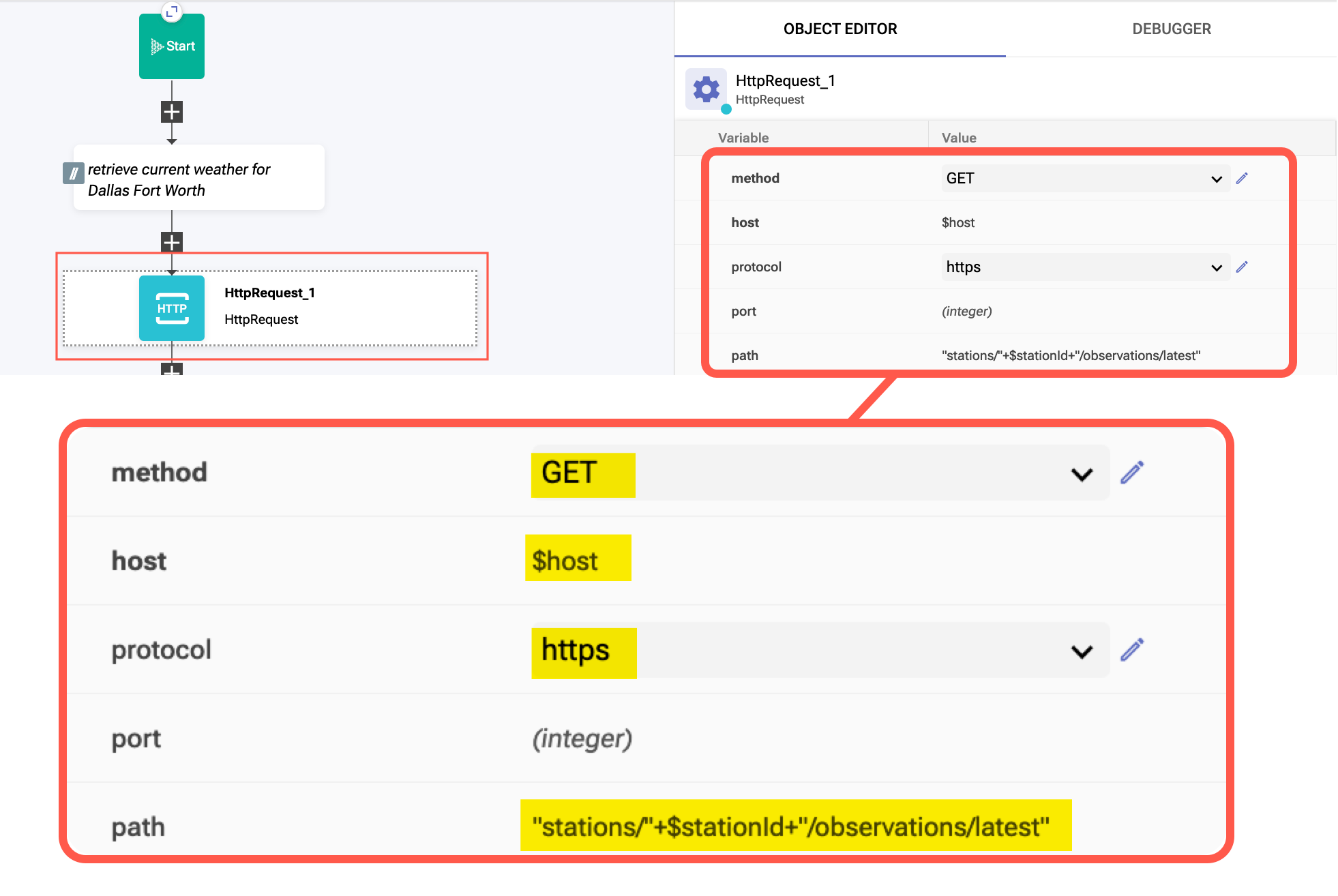The width and height of the screenshot is (1338, 896).
Task: Click the path value with stations expression
Action: 1071,355
